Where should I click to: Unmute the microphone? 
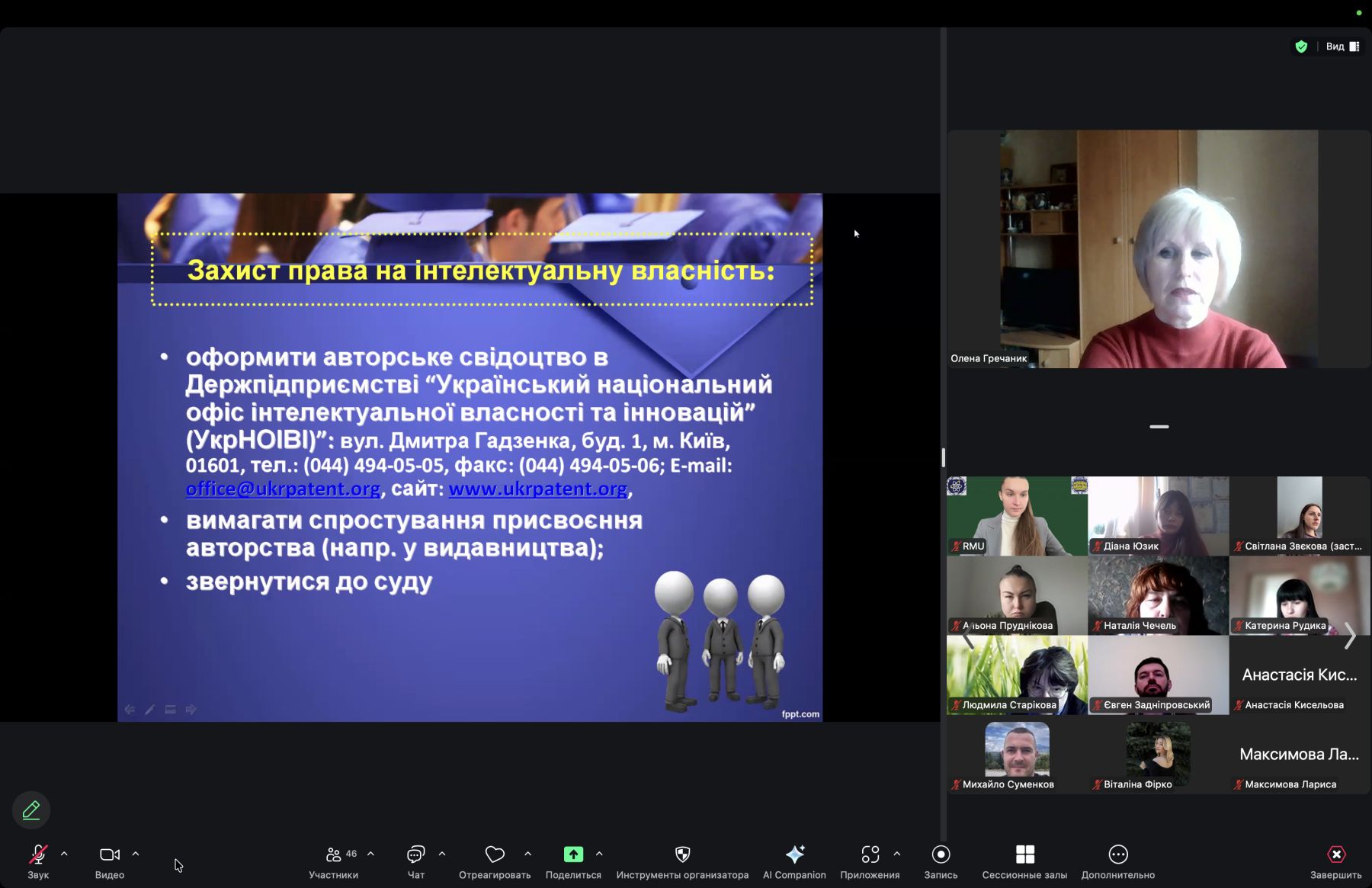[38, 854]
